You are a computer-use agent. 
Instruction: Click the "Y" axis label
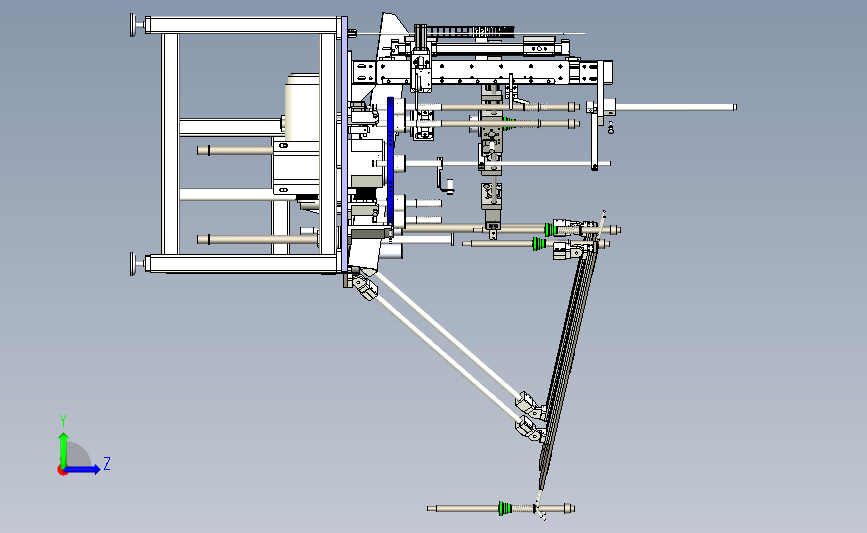point(63,421)
